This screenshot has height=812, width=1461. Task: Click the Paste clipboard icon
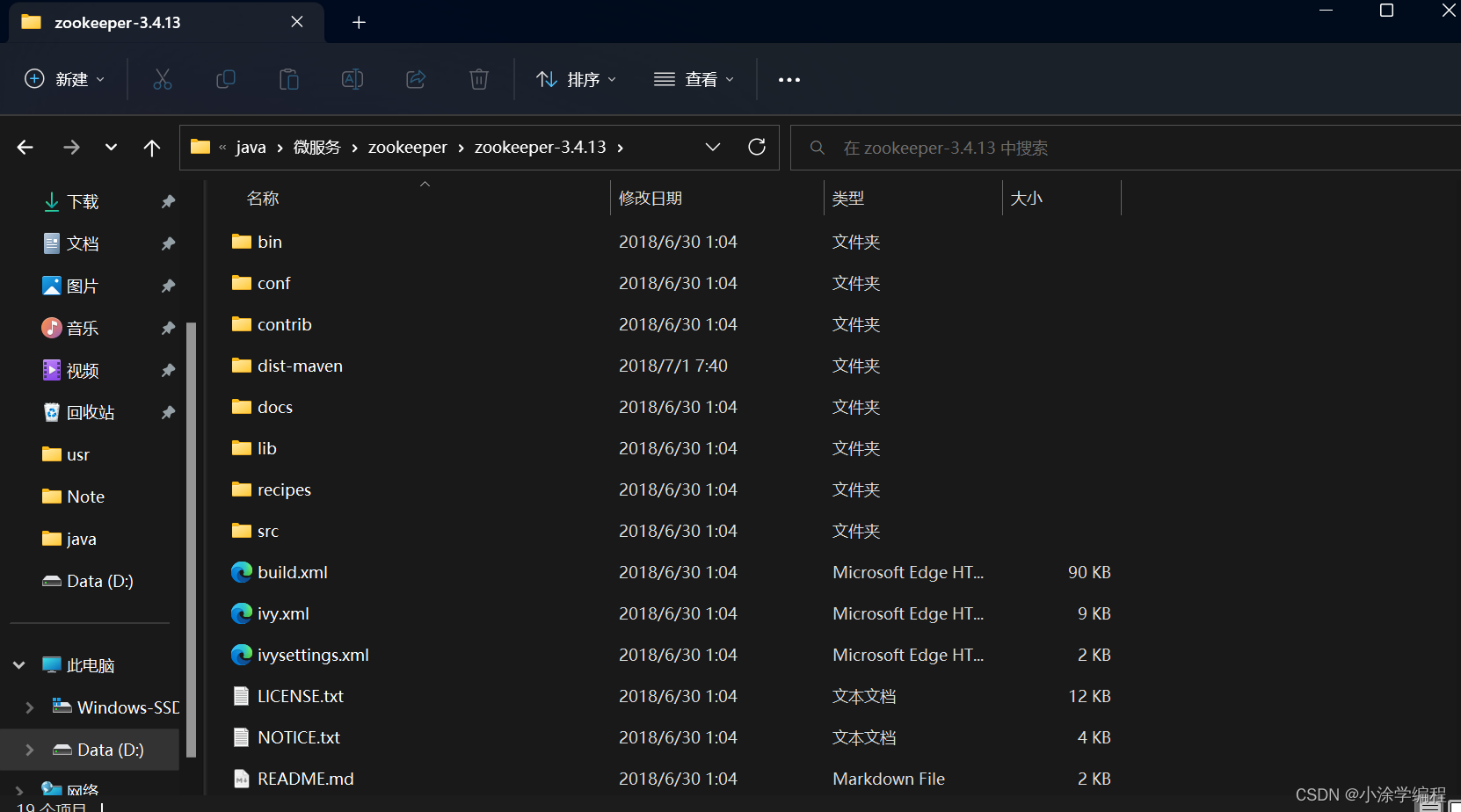[289, 79]
